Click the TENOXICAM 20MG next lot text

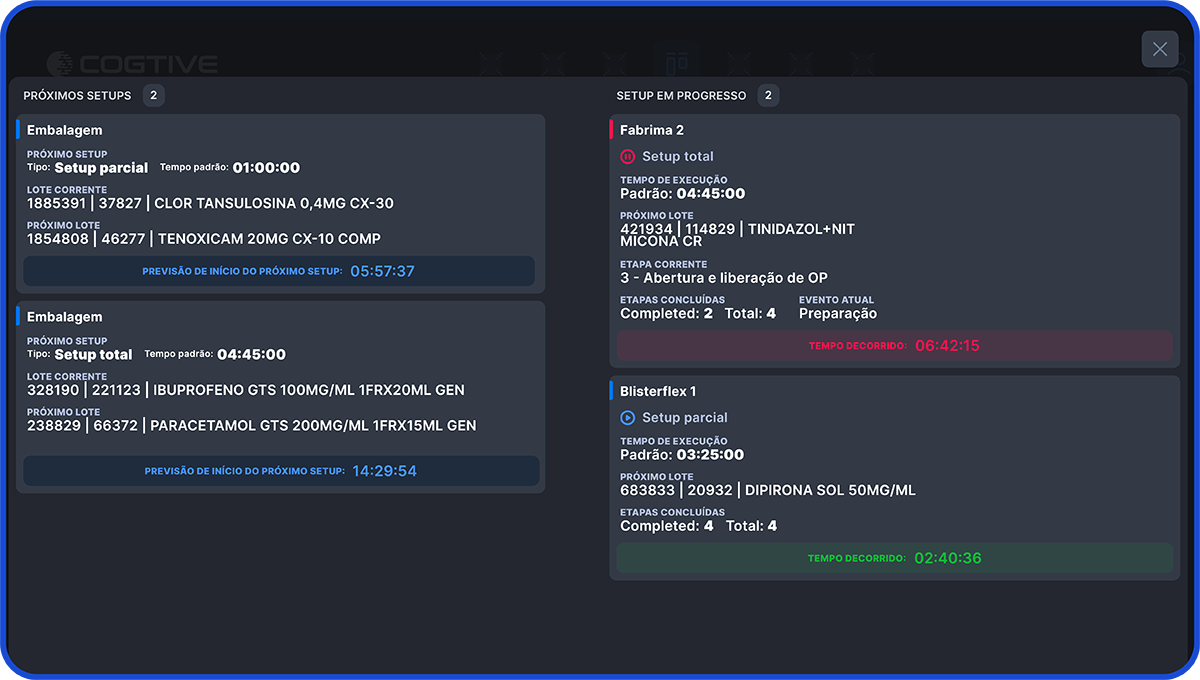204,239
